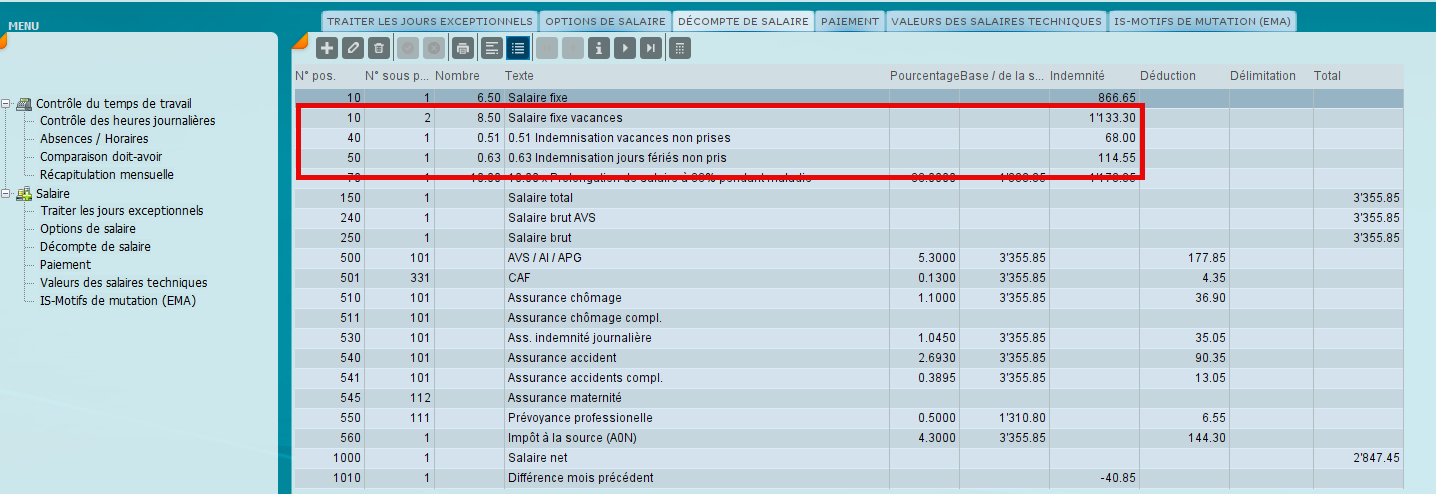Viewport: 1436px width, 494px height.
Task: Open Récapitulation mensuelle menu item
Action: (x=107, y=175)
